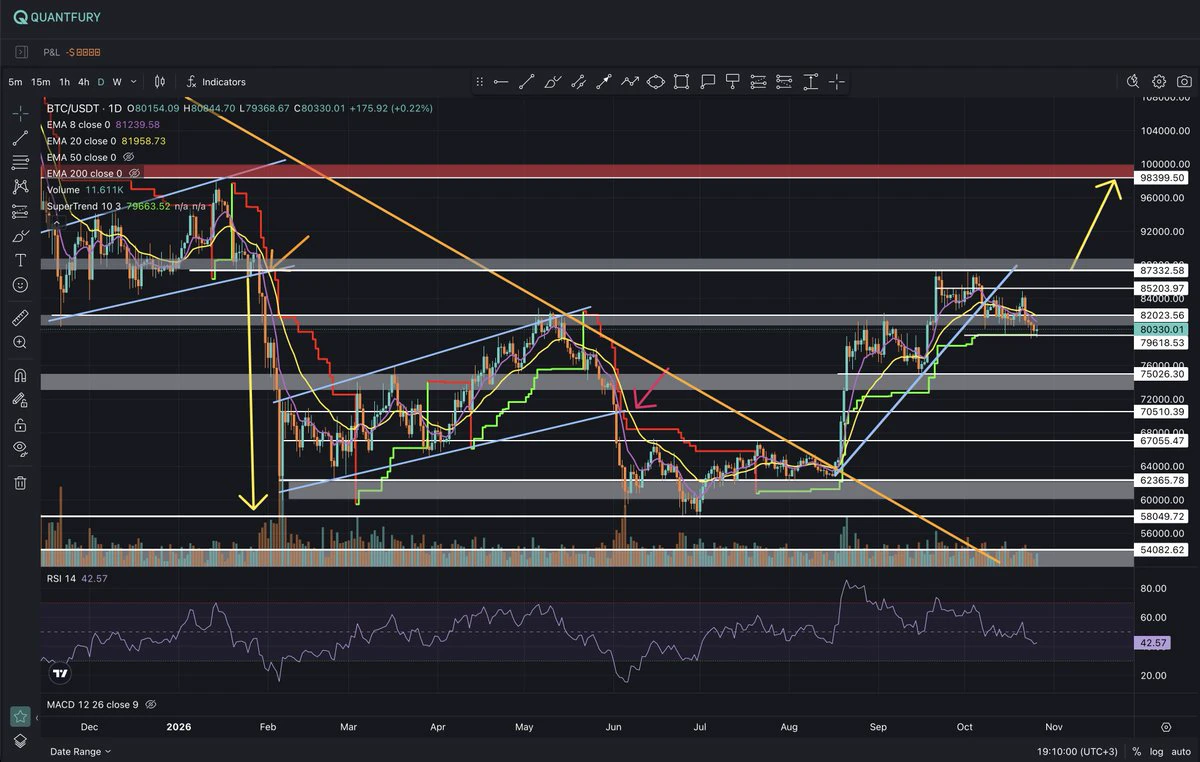This screenshot has width=1200, height=762.
Task: Pick the ellipse shape in drawing toolbar
Action: [x=656, y=82]
